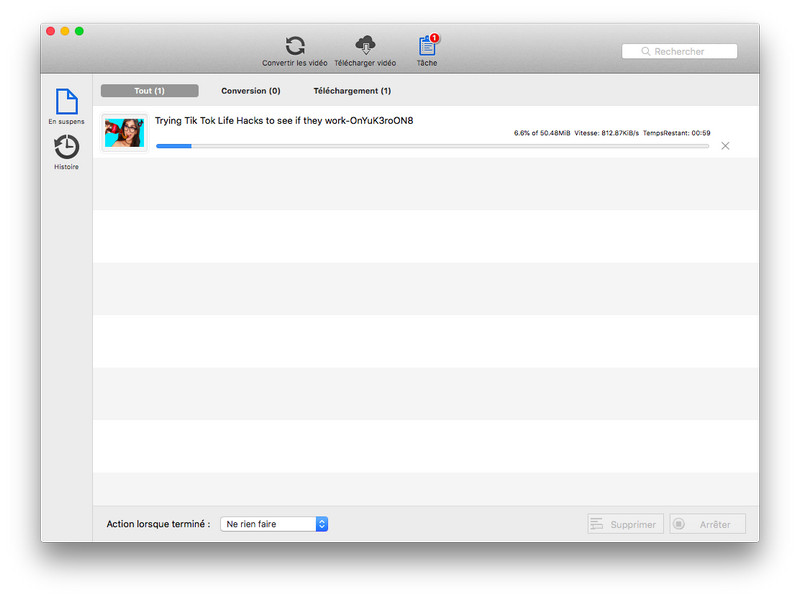
Task: Open the Ne rien faire dropdown
Action: (274, 524)
